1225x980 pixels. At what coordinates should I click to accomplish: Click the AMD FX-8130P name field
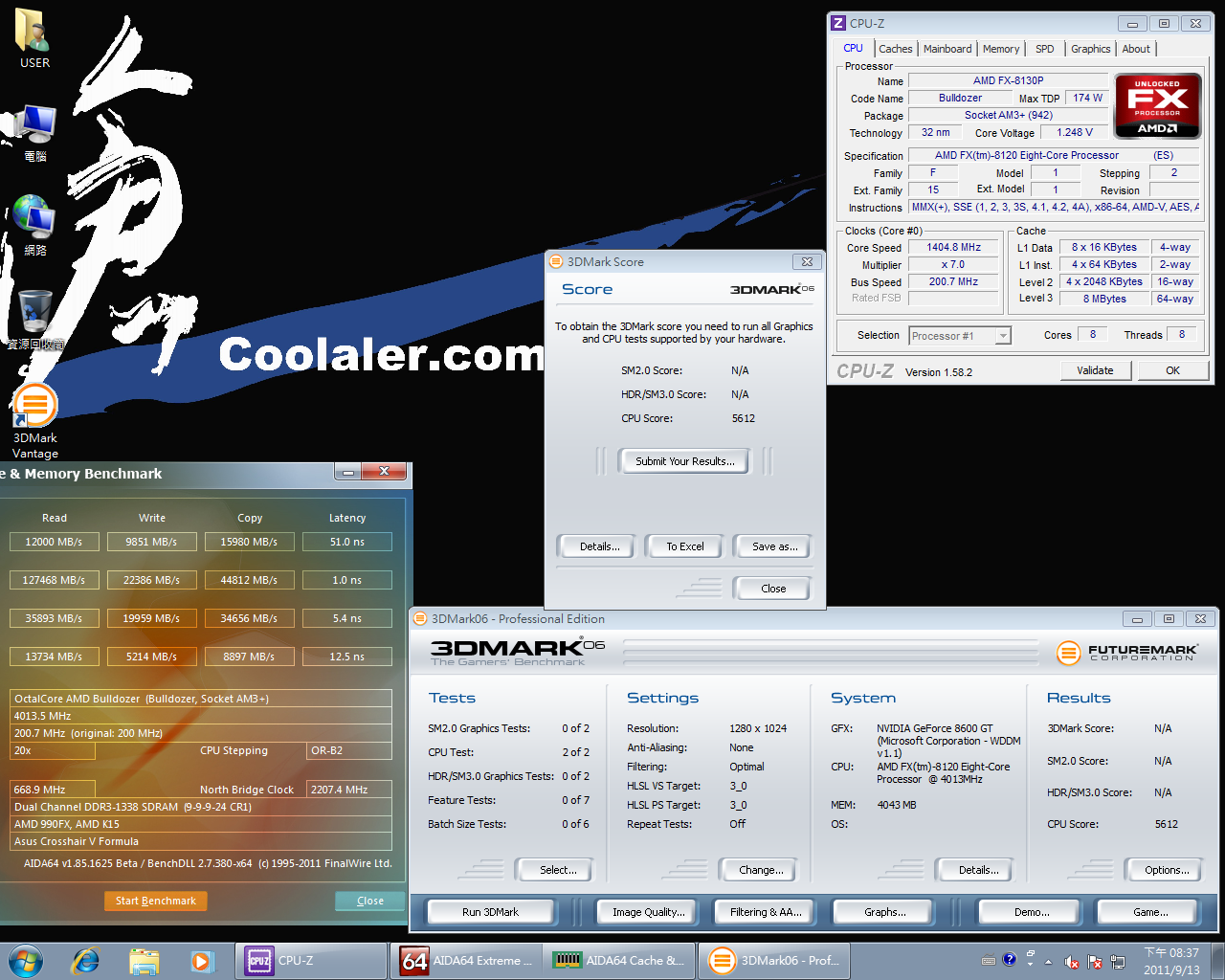[1008, 80]
